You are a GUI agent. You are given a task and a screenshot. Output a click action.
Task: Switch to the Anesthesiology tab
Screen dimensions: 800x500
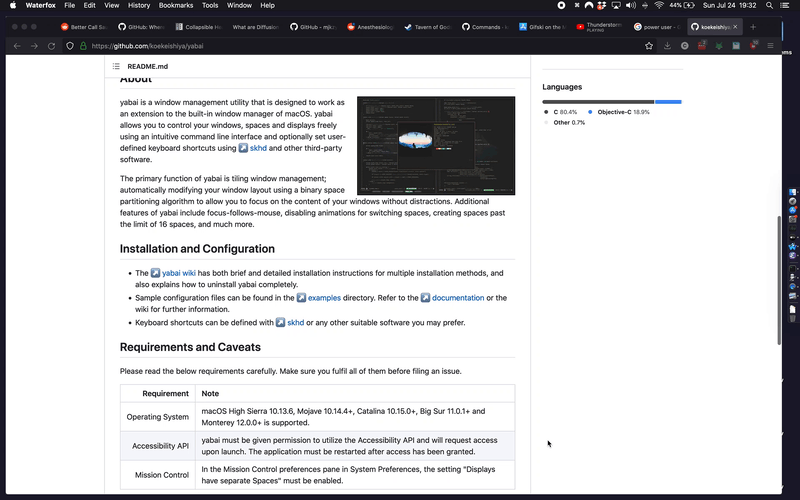370,27
